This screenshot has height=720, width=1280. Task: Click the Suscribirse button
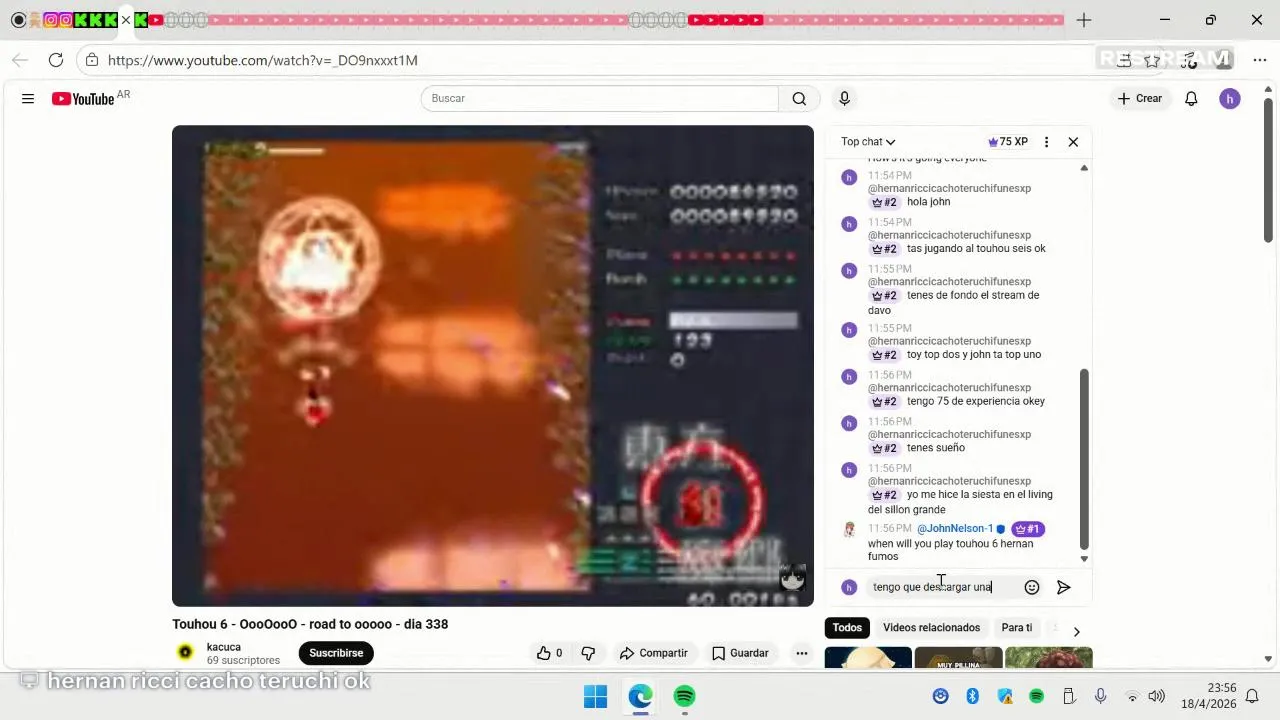pos(336,653)
